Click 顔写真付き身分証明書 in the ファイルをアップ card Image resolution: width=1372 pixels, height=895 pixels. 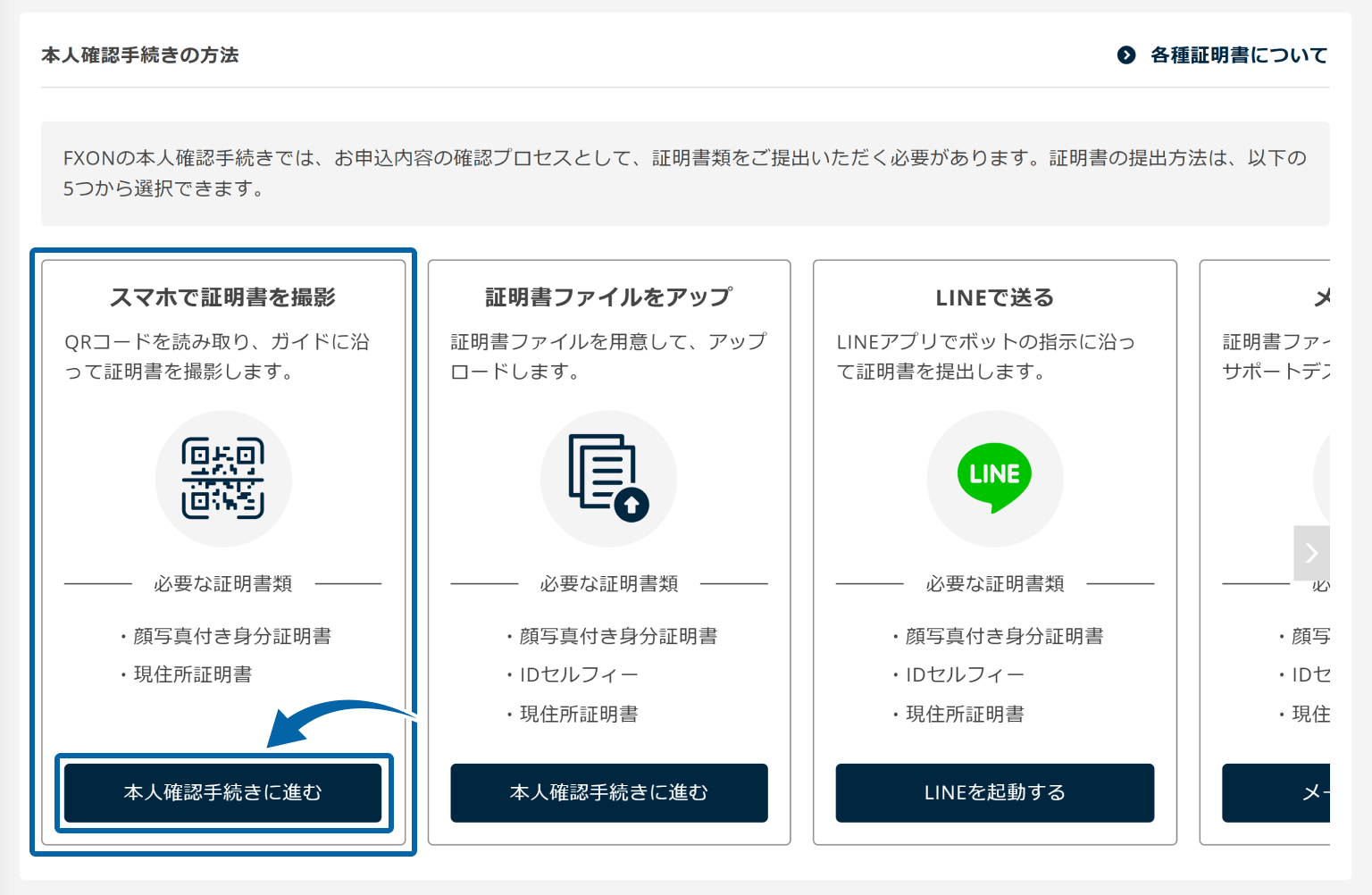coord(618,636)
